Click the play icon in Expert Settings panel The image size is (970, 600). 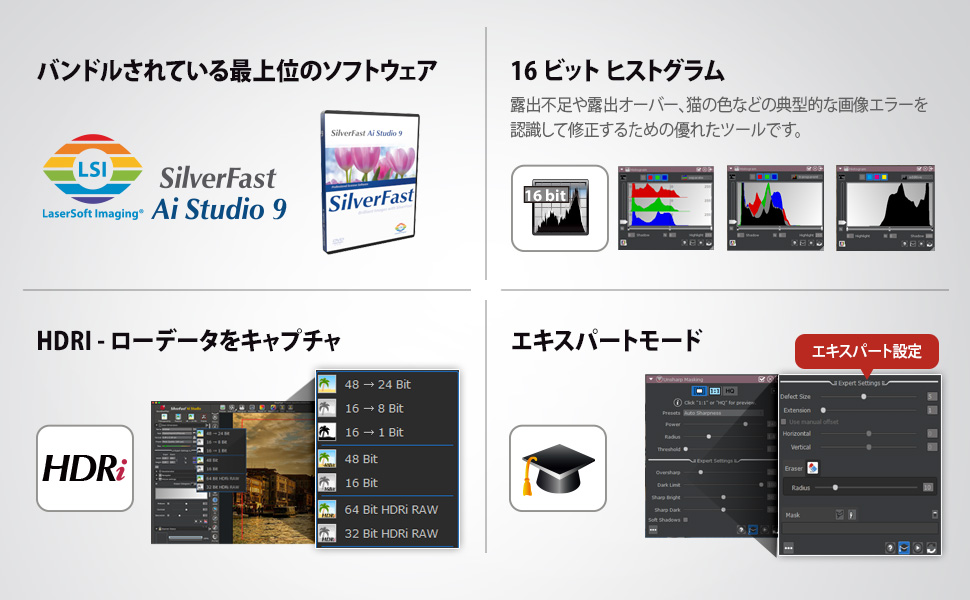point(917,547)
